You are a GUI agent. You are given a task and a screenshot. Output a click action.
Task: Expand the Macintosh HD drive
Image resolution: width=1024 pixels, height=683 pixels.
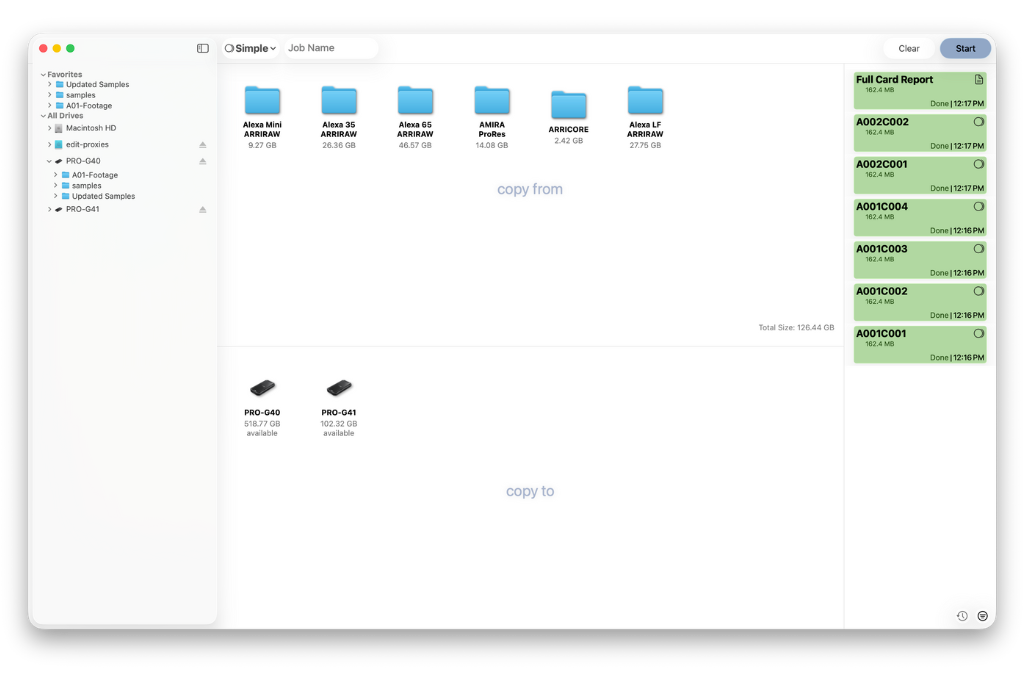[x=49, y=128]
